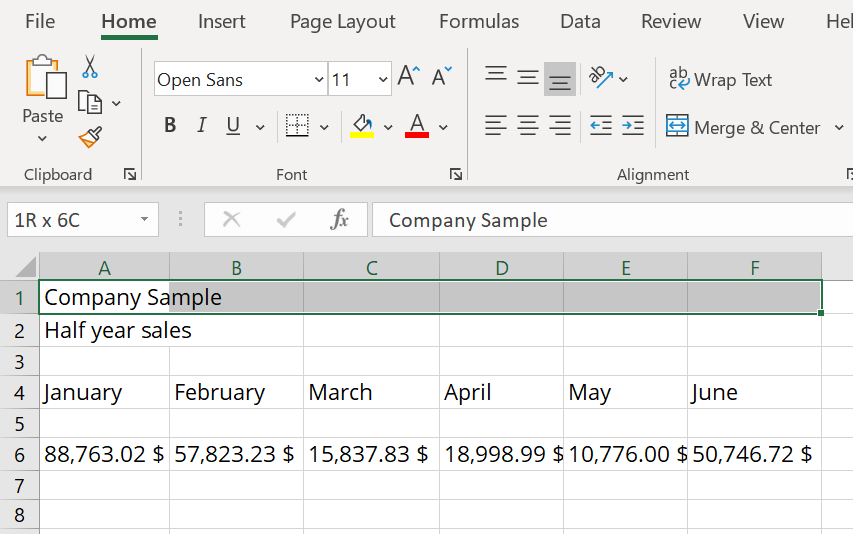
Task: Toggle Bold formatting
Action: coord(170,126)
